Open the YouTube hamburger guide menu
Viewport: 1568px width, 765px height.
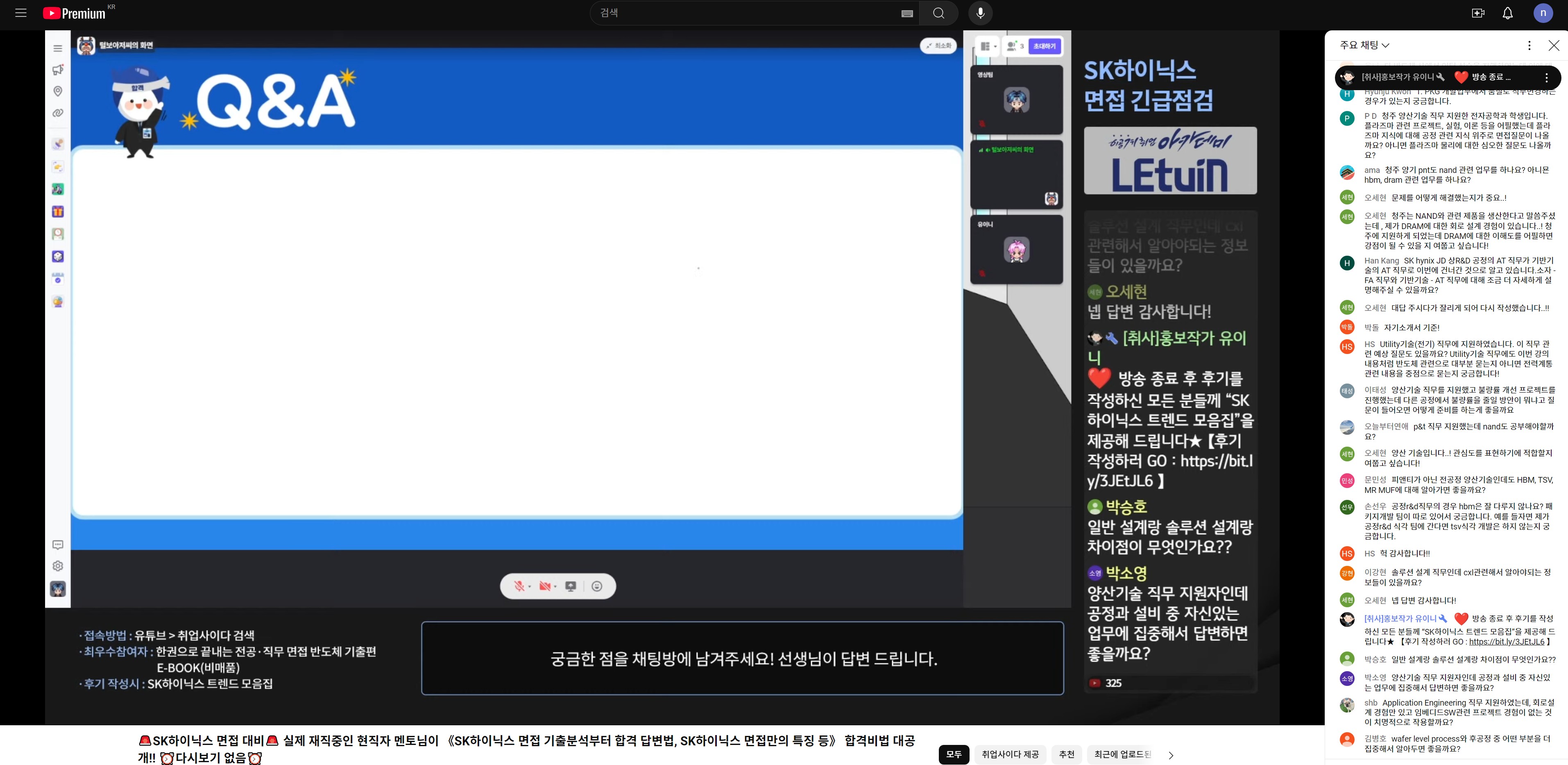[21, 13]
